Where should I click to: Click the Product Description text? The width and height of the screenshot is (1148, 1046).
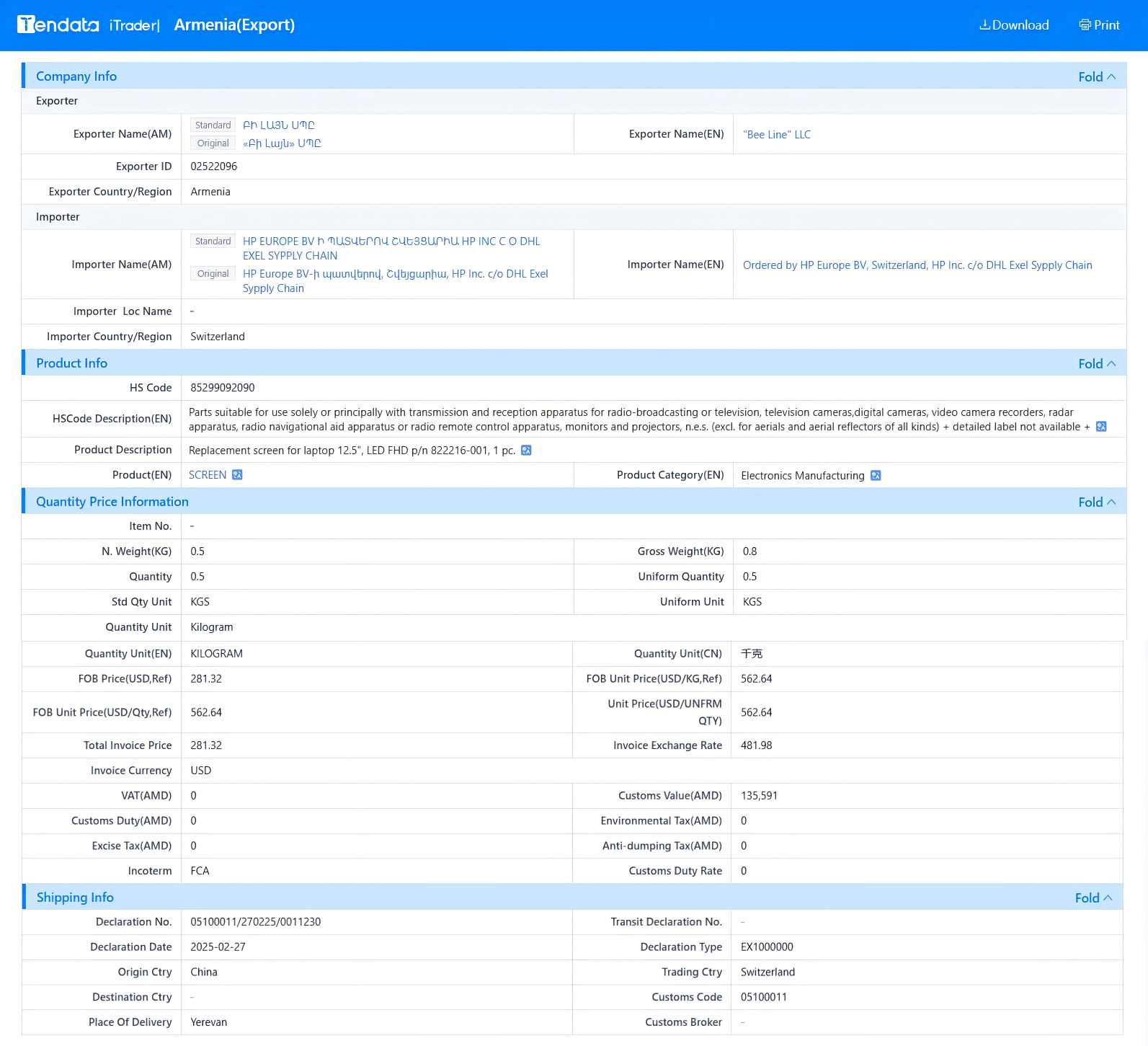tap(352, 451)
